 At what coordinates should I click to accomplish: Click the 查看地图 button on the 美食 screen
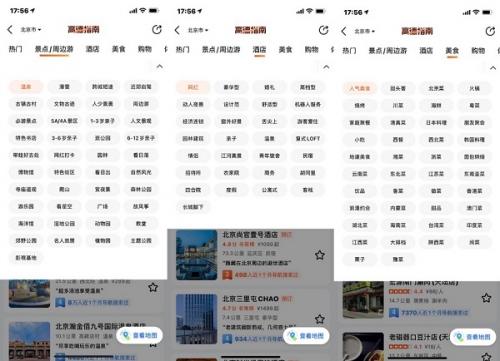point(473,337)
